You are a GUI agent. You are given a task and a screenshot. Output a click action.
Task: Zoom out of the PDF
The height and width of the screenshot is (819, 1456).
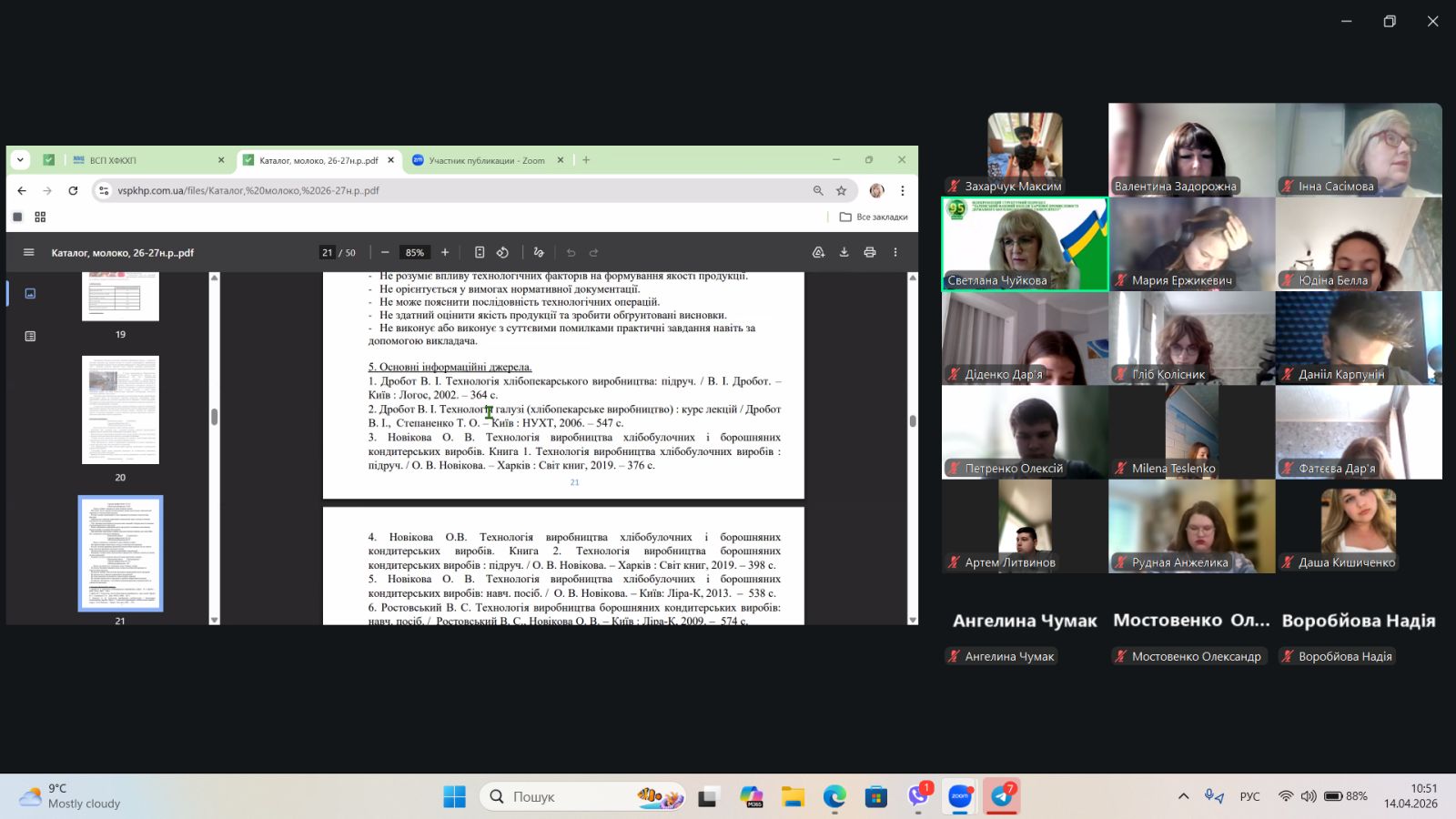(385, 253)
